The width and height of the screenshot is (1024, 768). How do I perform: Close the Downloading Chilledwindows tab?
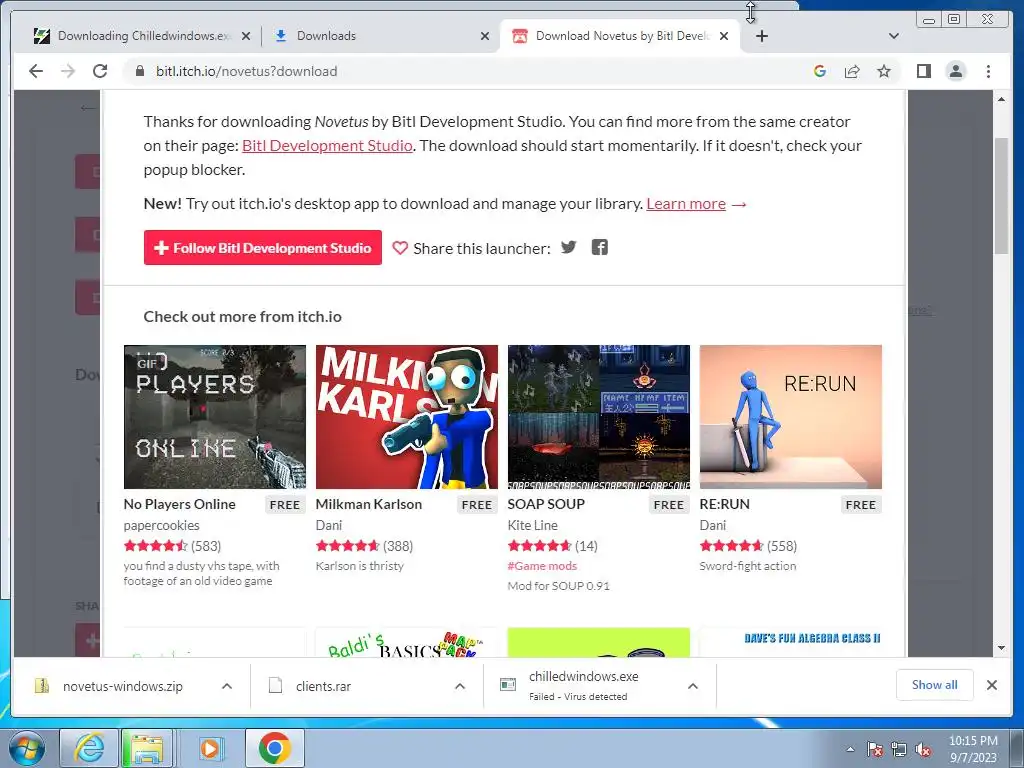point(246,36)
